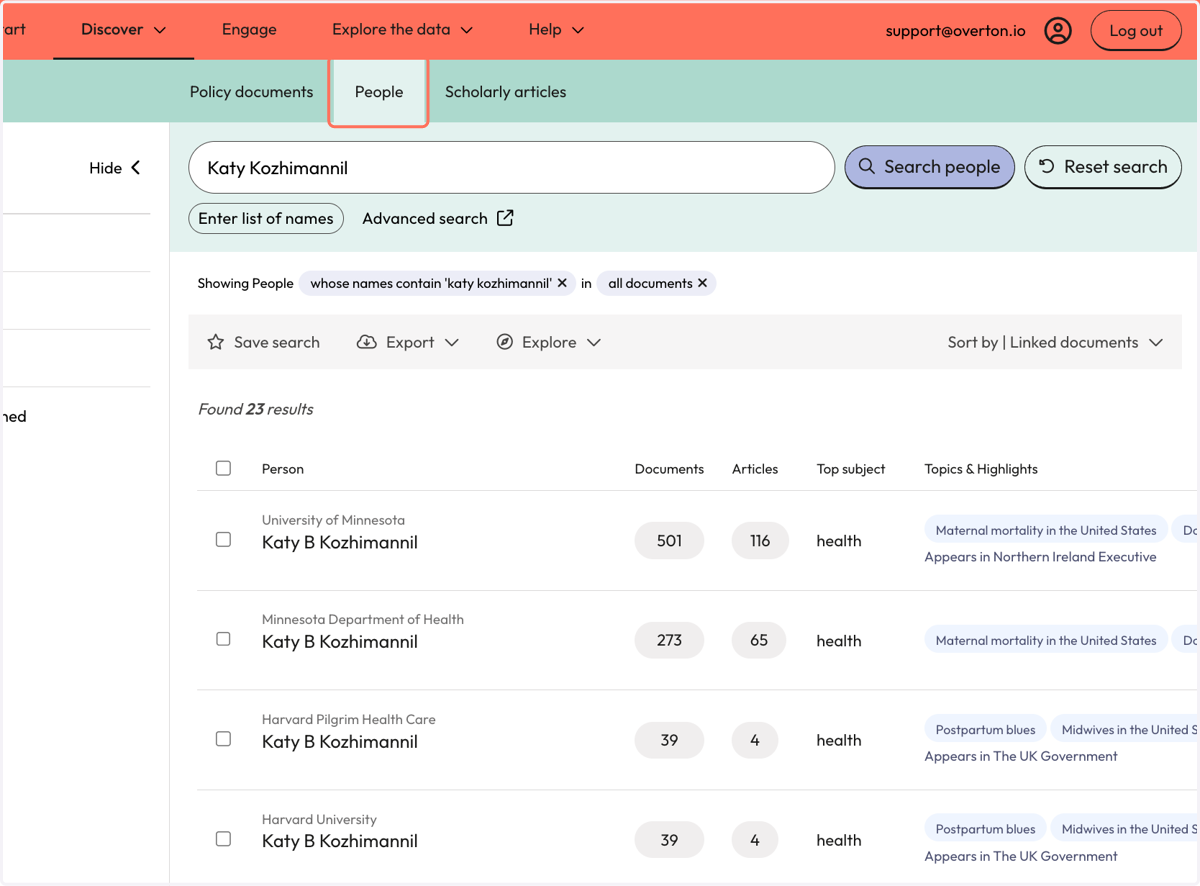
Task: Open the Advanced search link
Action: 437,218
